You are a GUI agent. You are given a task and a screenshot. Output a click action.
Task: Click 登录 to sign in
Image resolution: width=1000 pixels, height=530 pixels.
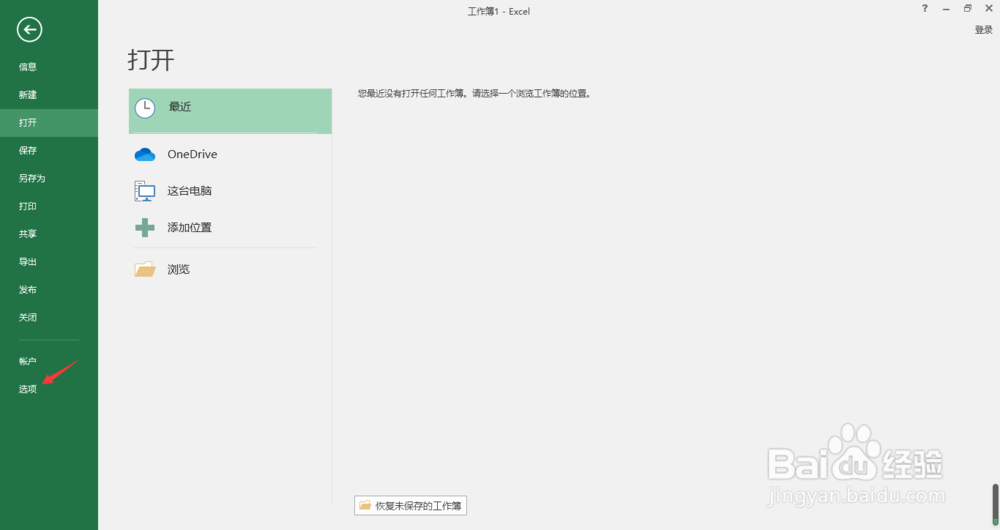pyautogui.click(x=983, y=30)
